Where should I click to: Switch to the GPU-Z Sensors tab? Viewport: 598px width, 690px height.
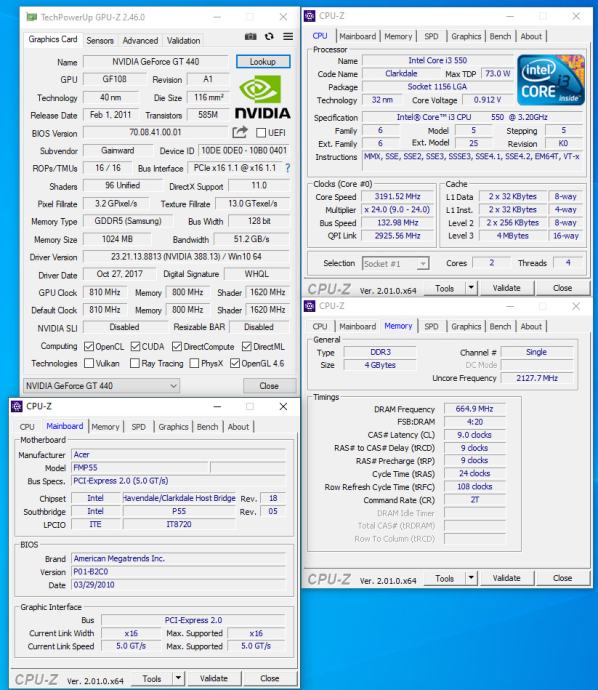[x=100, y=40]
